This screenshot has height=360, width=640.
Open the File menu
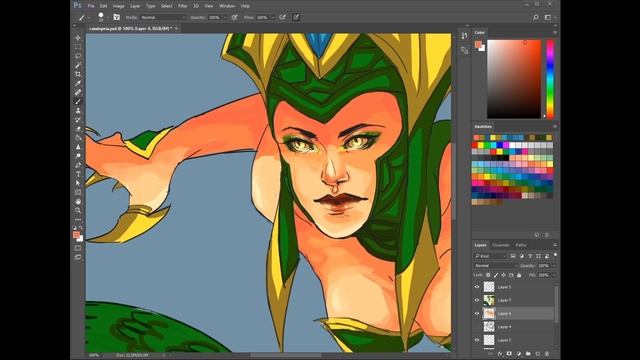click(x=91, y=6)
